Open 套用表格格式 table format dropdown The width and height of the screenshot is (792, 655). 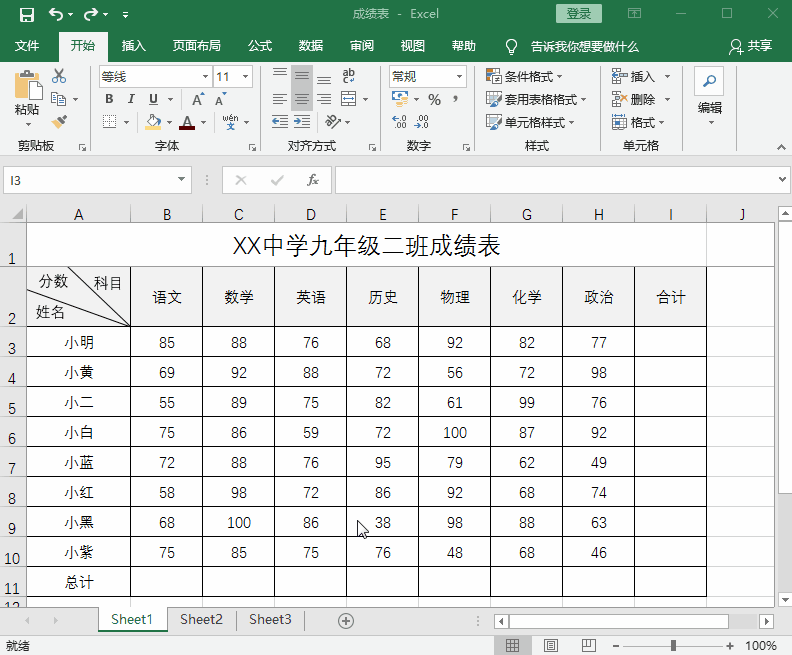pyautogui.click(x=535, y=99)
